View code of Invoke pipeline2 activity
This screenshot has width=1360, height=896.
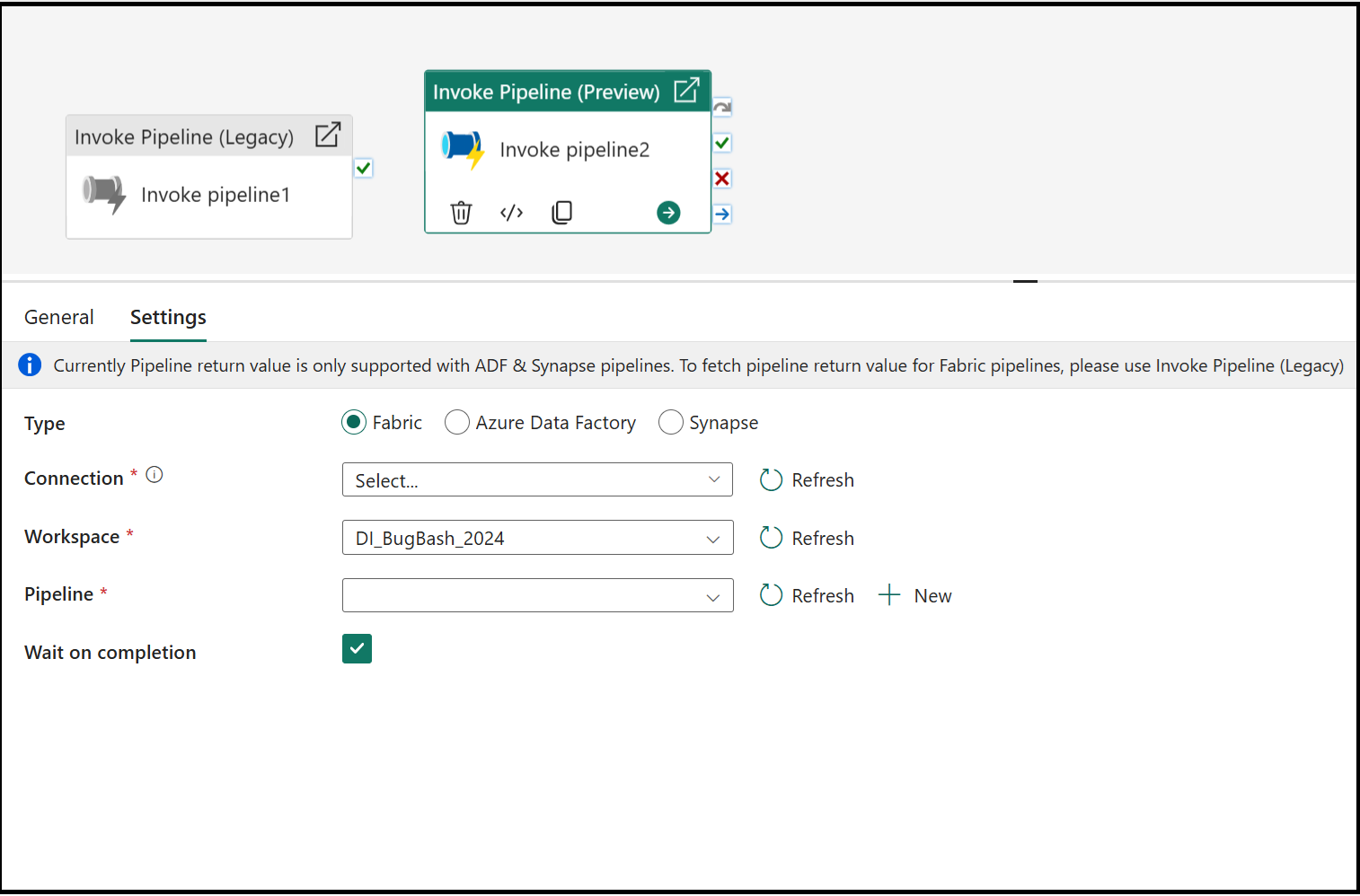point(511,213)
